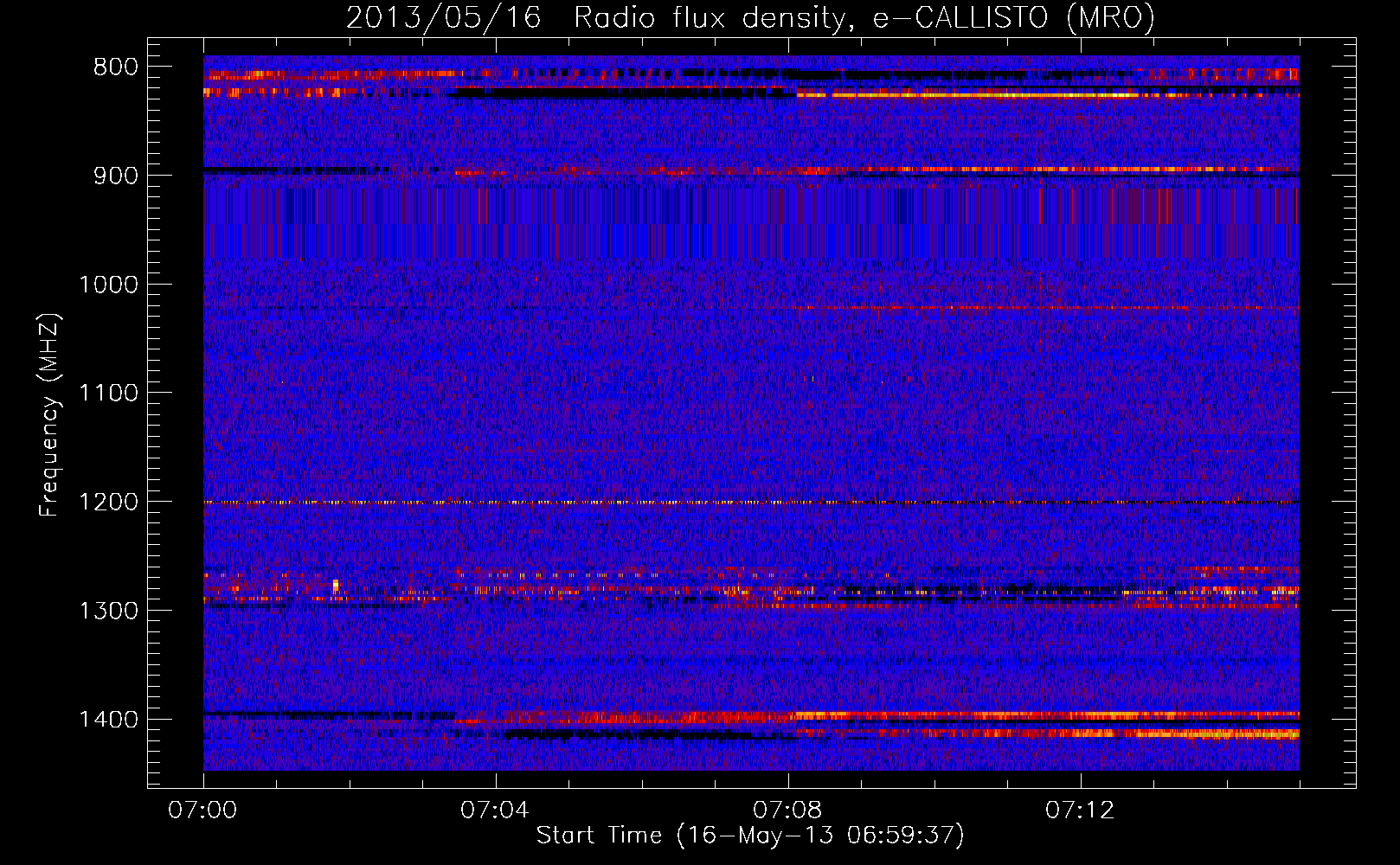1400x865 pixels.
Task: Click the 07:00 time tick label
Action: tap(202, 811)
